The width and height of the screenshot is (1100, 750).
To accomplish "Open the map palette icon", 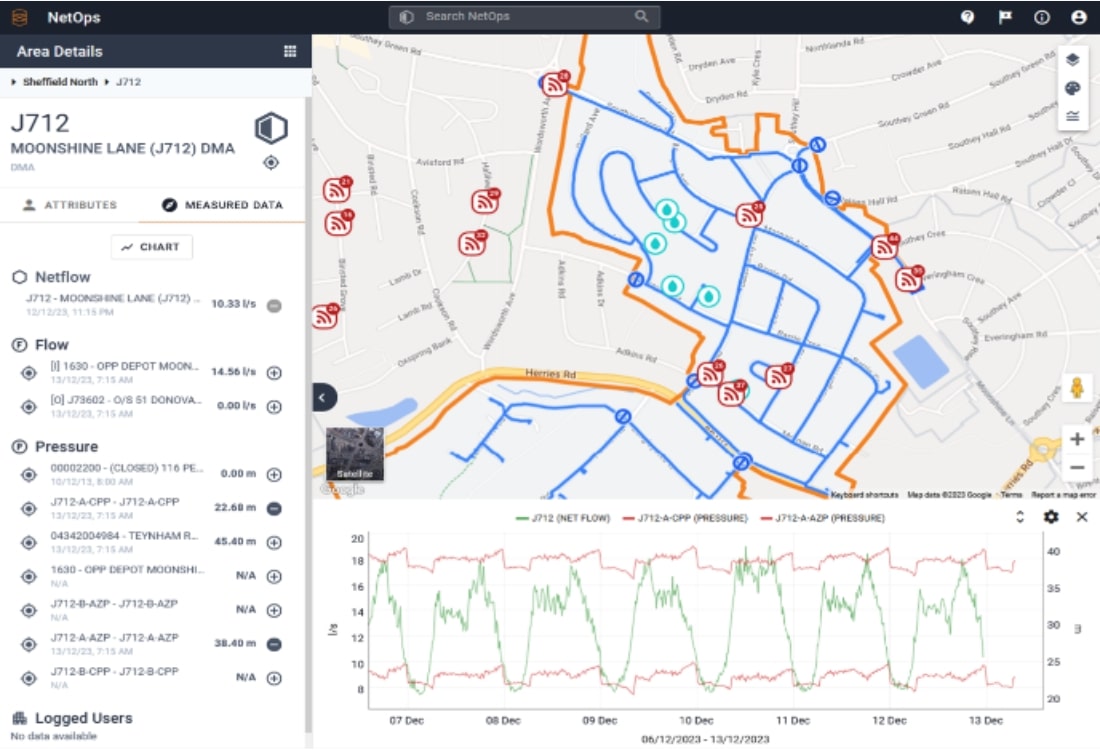I will (1072, 88).
